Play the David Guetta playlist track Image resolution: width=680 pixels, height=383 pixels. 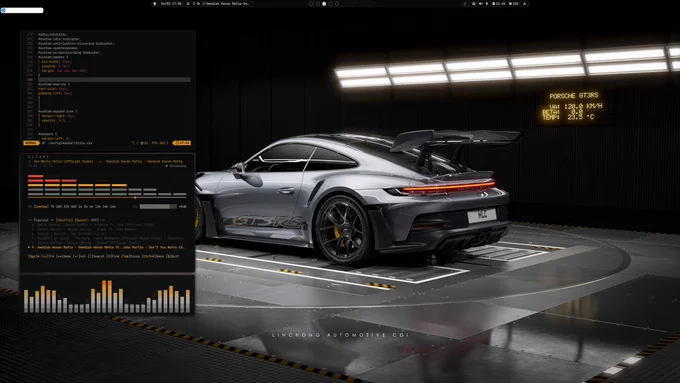click(x=93, y=225)
